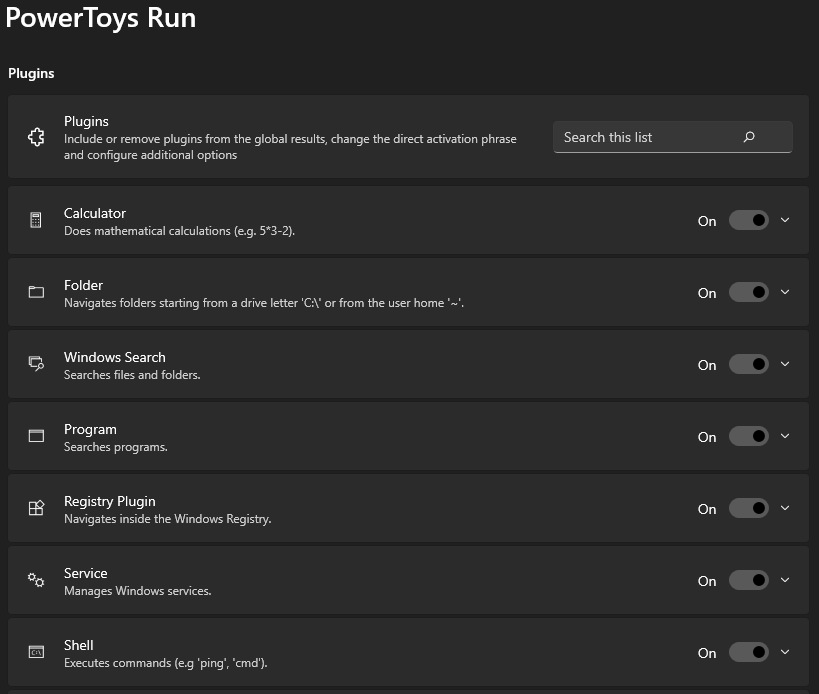Disable the Shell plugin toggle
This screenshot has height=694, width=819.
(748, 652)
